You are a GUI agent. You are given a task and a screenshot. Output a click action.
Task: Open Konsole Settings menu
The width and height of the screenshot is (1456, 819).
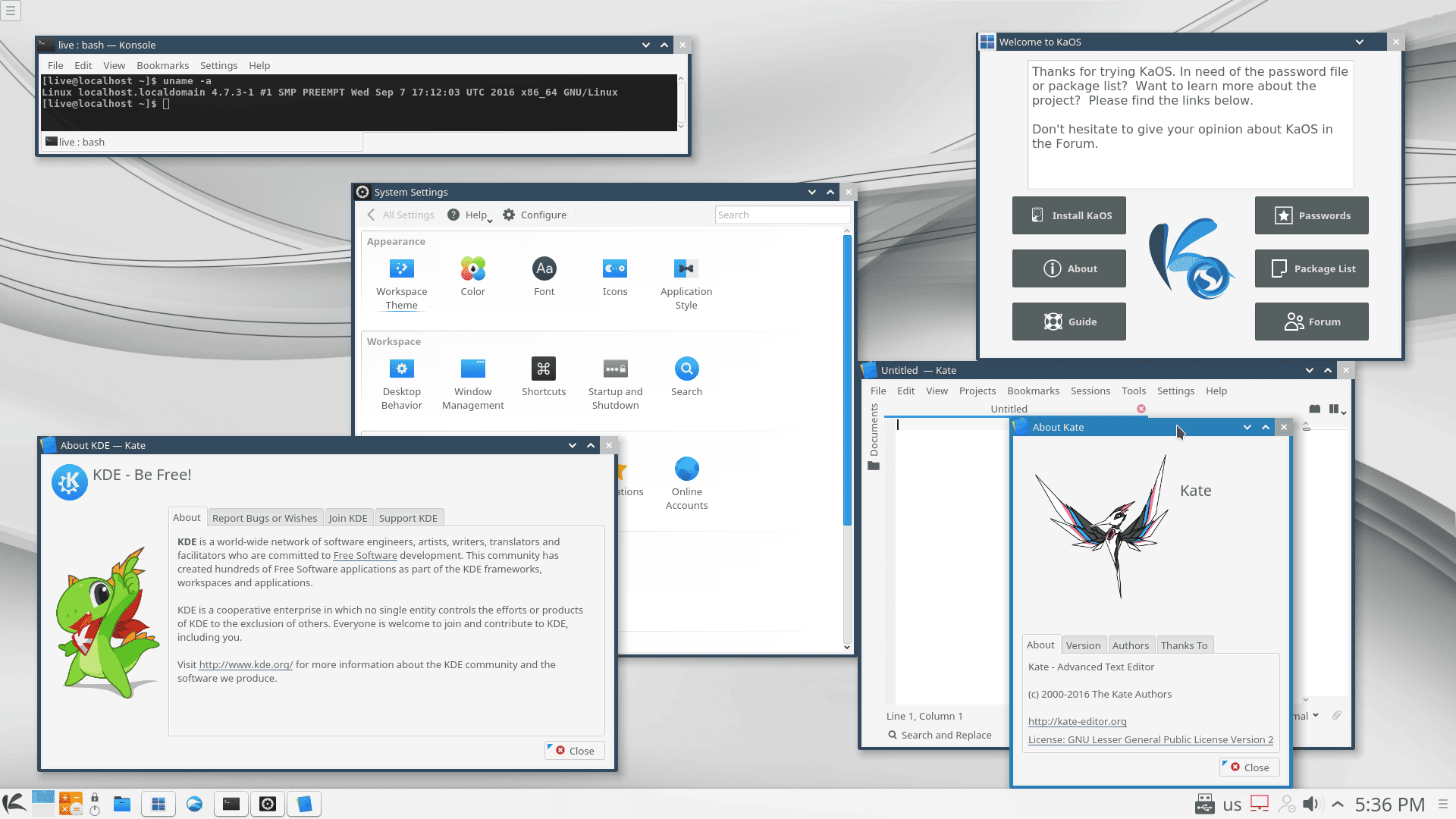tap(218, 65)
